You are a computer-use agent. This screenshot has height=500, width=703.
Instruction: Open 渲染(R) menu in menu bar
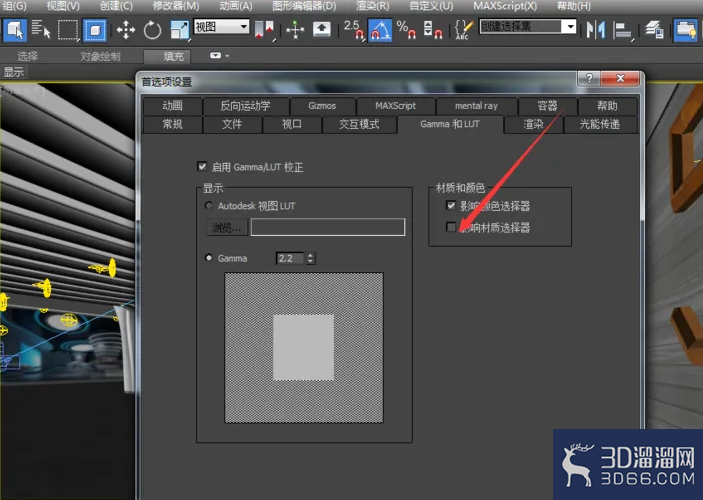(x=373, y=6)
